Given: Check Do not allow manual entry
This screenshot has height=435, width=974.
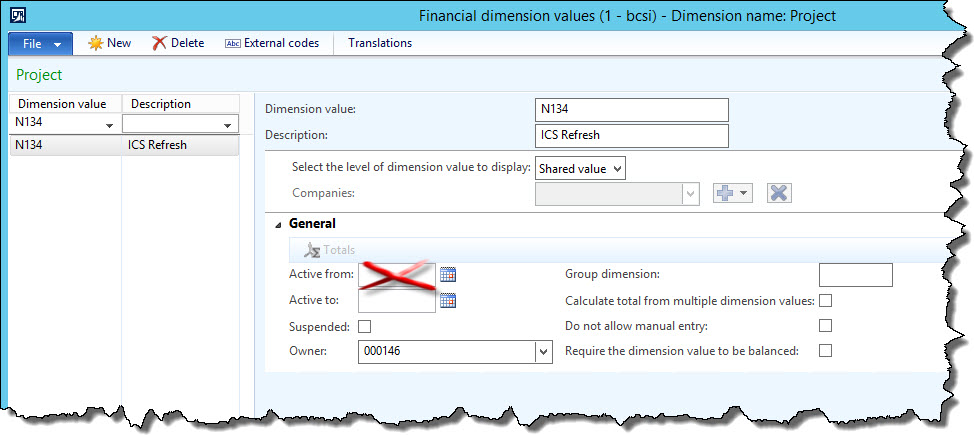Looking at the screenshot, I should click(x=825, y=325).
